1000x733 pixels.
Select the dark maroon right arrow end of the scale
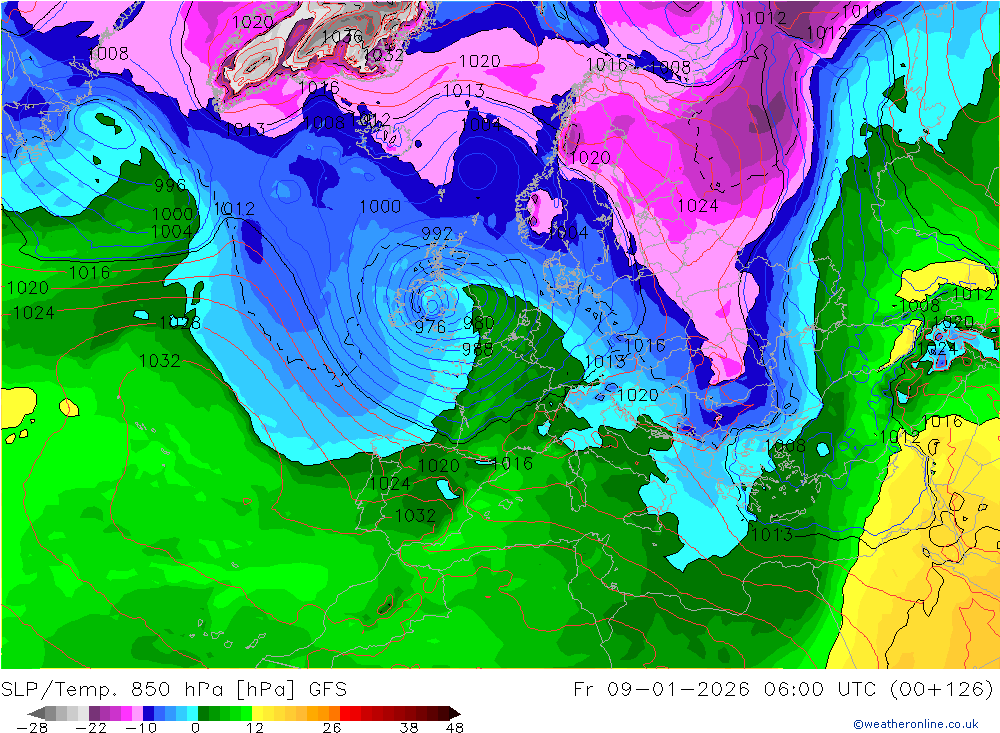pyautogui.click(x=455, y=713)
